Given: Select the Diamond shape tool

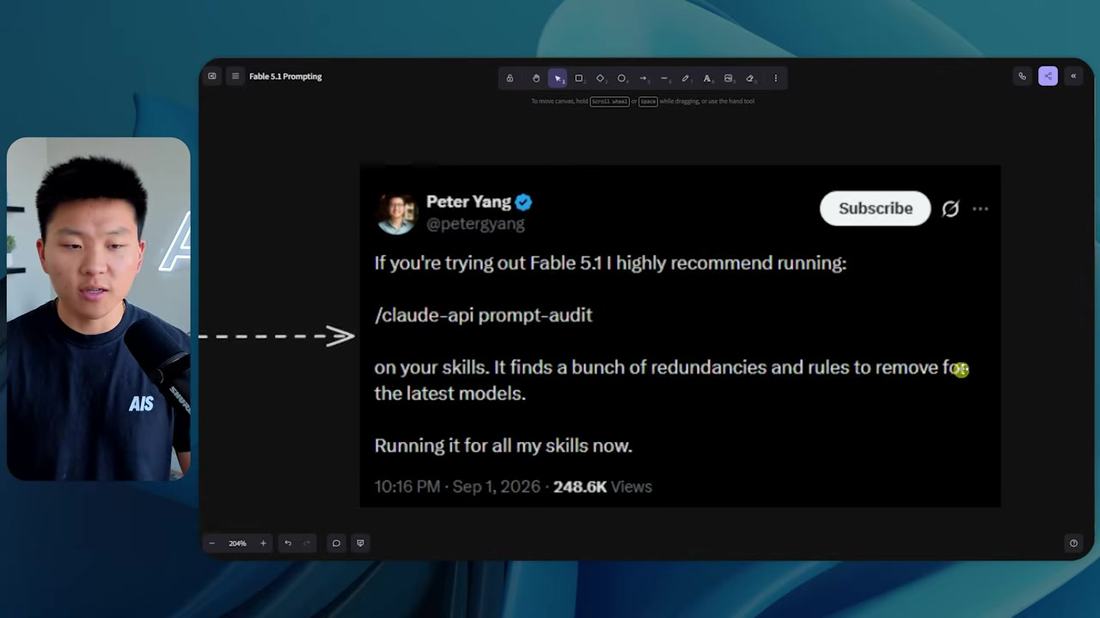Looking at the screenshot, I should click(600, 78).
